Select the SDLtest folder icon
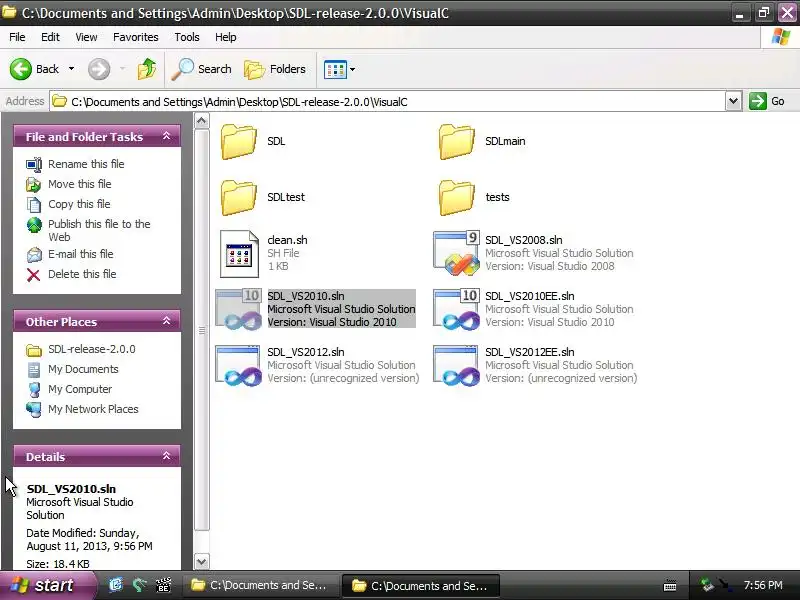The height and width of the screenshot is (600, 800). pos(238,197)
